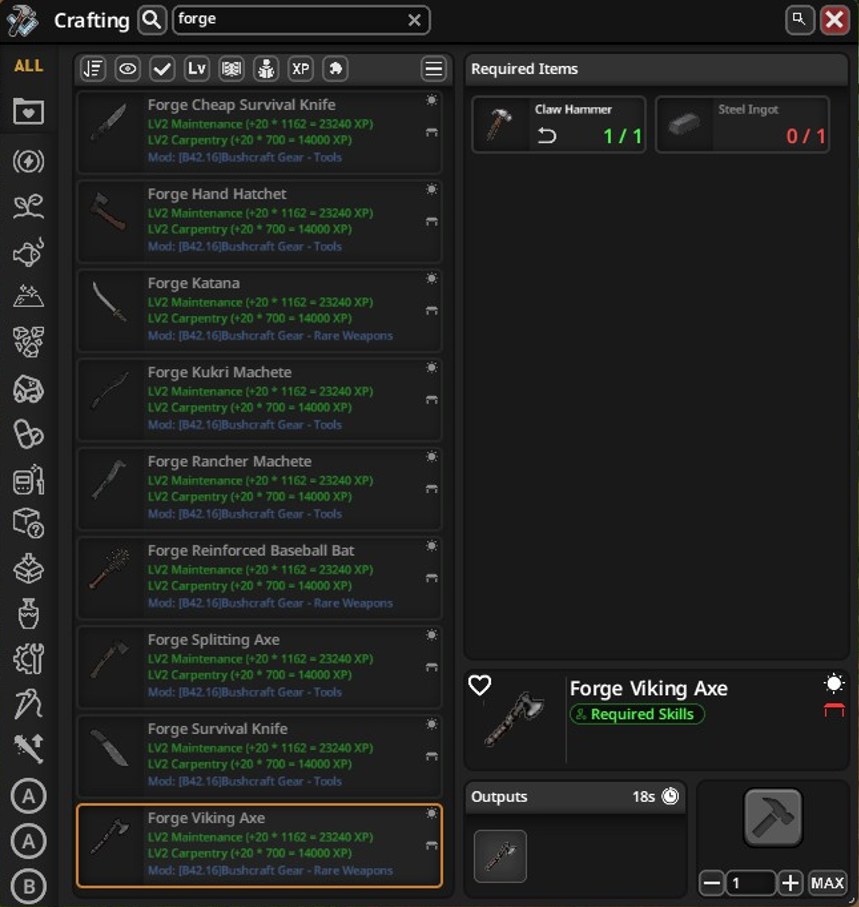Toggle the checkmark craftable filter

(x=162, y=69)
